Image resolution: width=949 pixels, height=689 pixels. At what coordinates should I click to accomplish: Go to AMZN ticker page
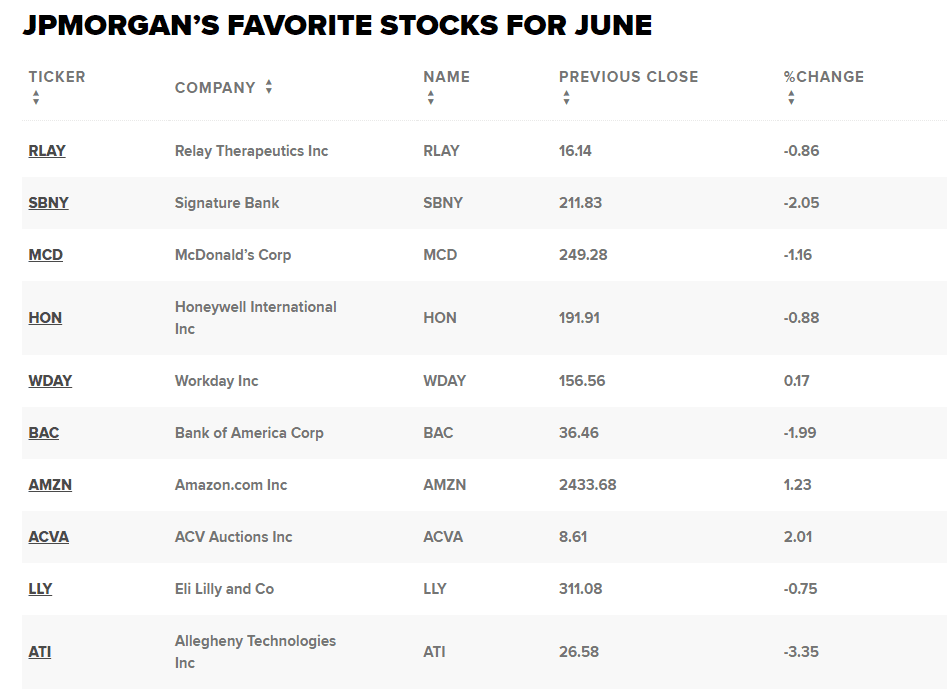point(50,485)
